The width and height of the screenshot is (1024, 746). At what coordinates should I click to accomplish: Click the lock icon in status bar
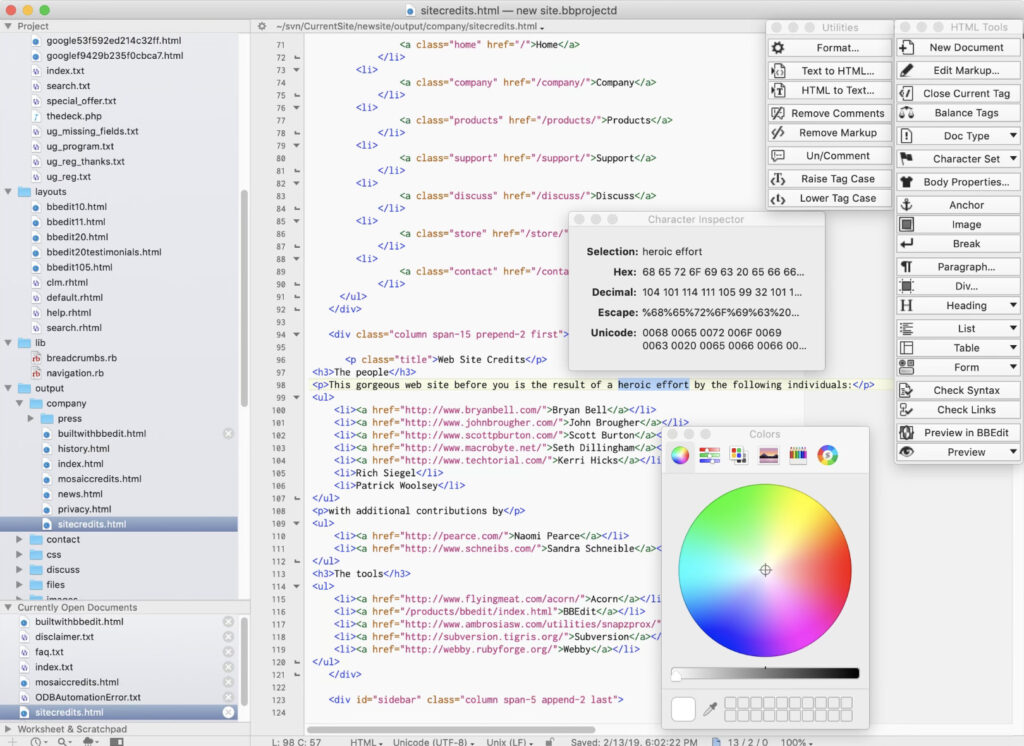(549, 741)
